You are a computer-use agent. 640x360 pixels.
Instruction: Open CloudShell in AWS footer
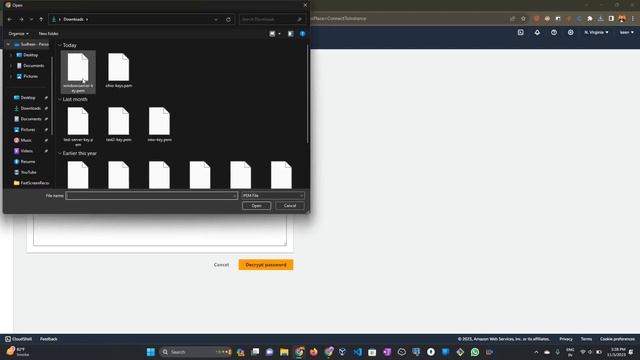click(18, 339)
